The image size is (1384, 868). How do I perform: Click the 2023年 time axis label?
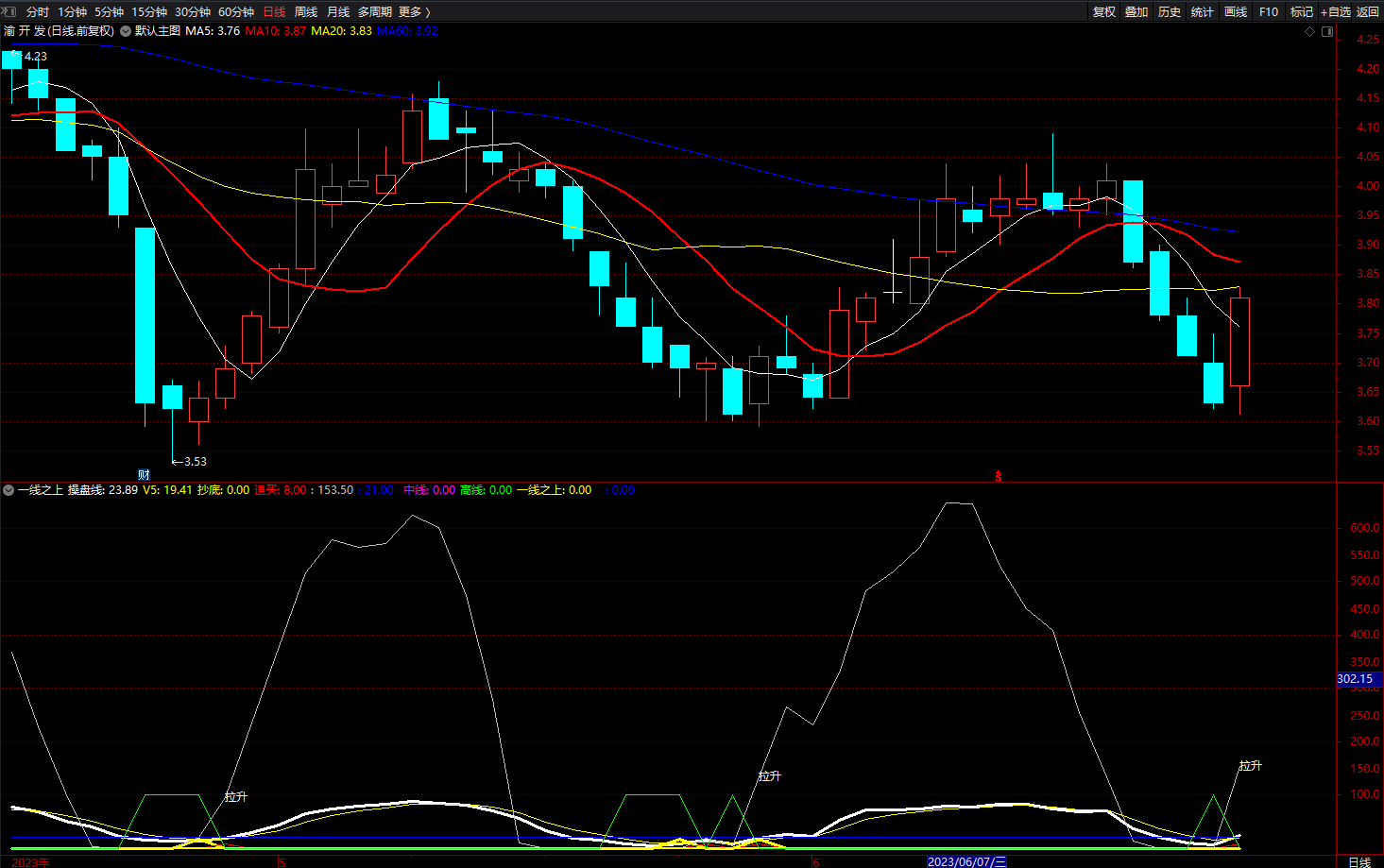pos(30,861)
